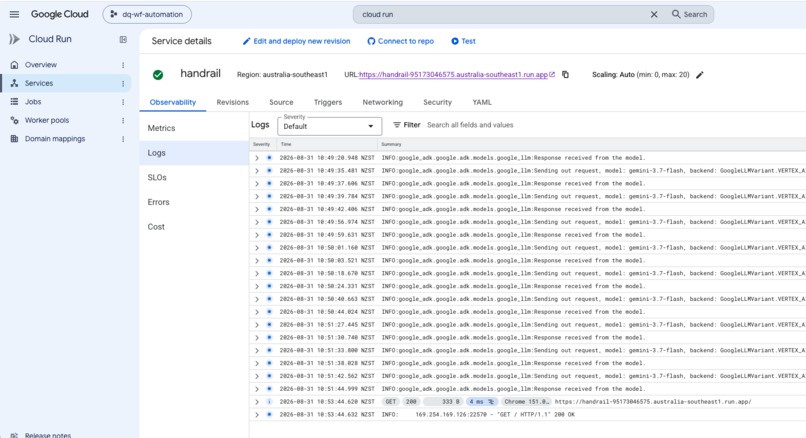
Task: Click the GET chip in request log
Action: (x=391, y=402)
